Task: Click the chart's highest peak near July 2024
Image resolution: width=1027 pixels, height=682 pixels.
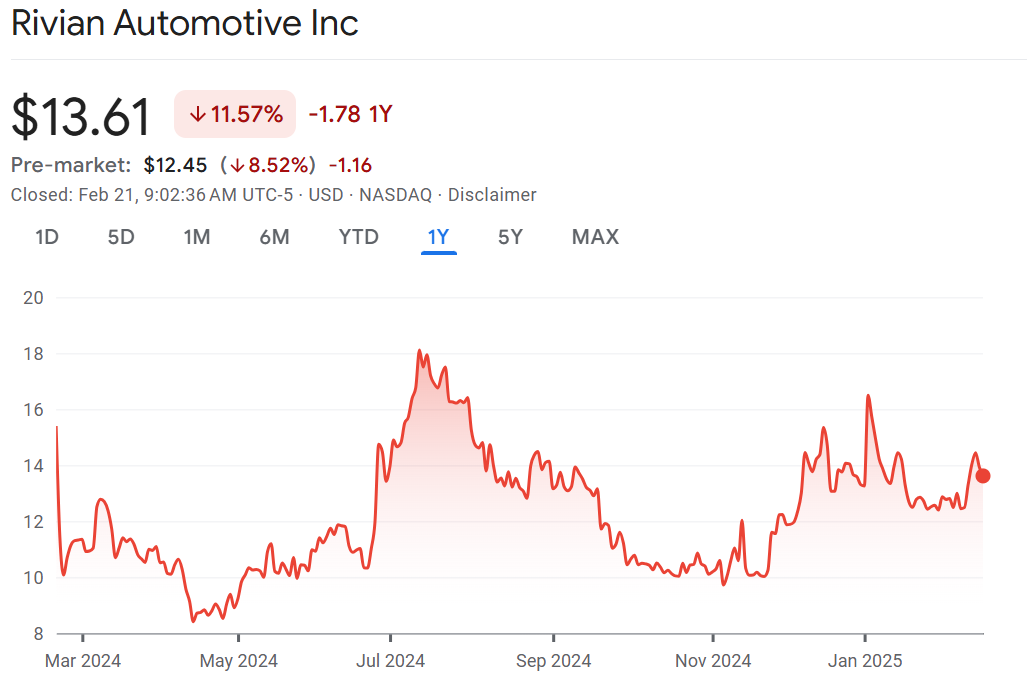Action: (419, 351)
